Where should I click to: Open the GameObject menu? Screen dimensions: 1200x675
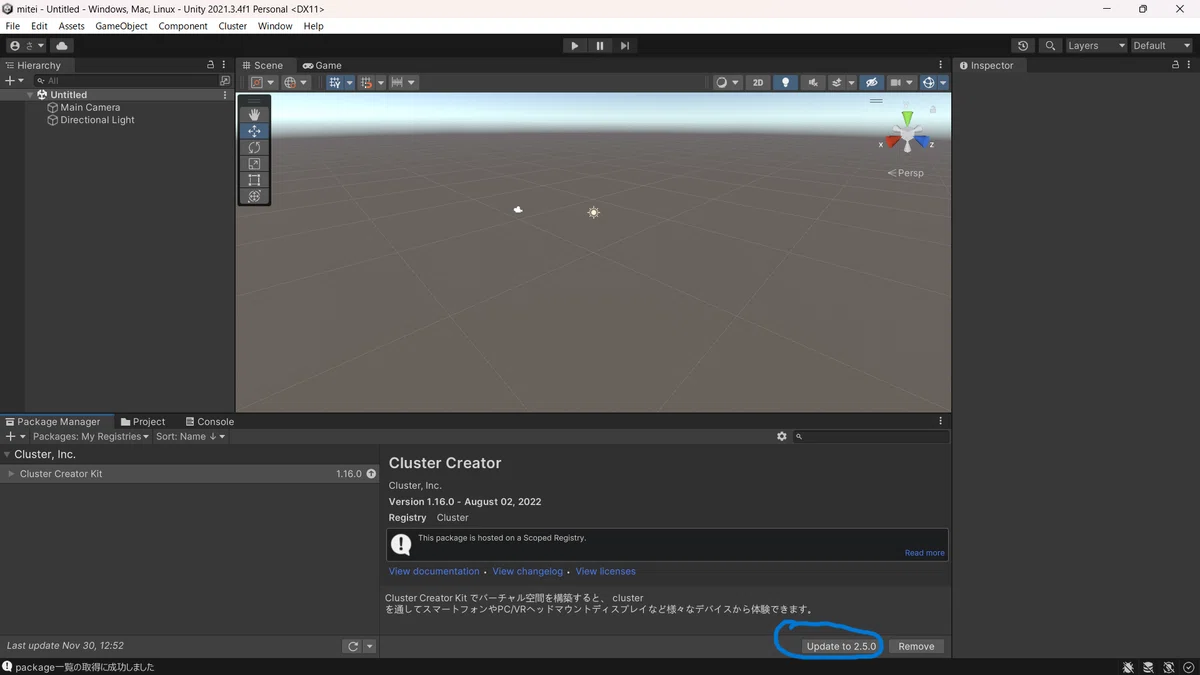(x=121, y=26)
